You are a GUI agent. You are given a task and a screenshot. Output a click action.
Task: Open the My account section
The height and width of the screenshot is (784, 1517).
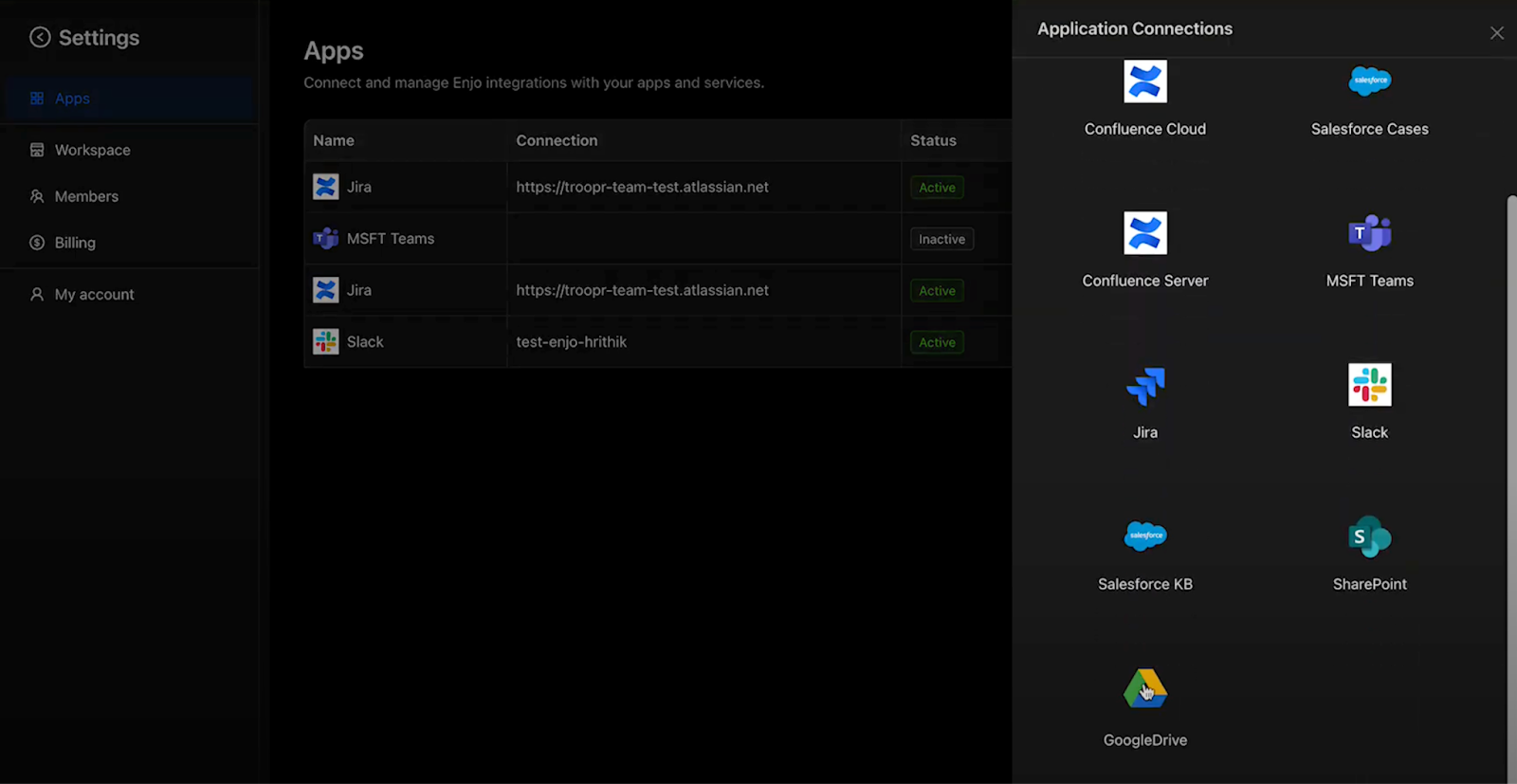point(129,294)
